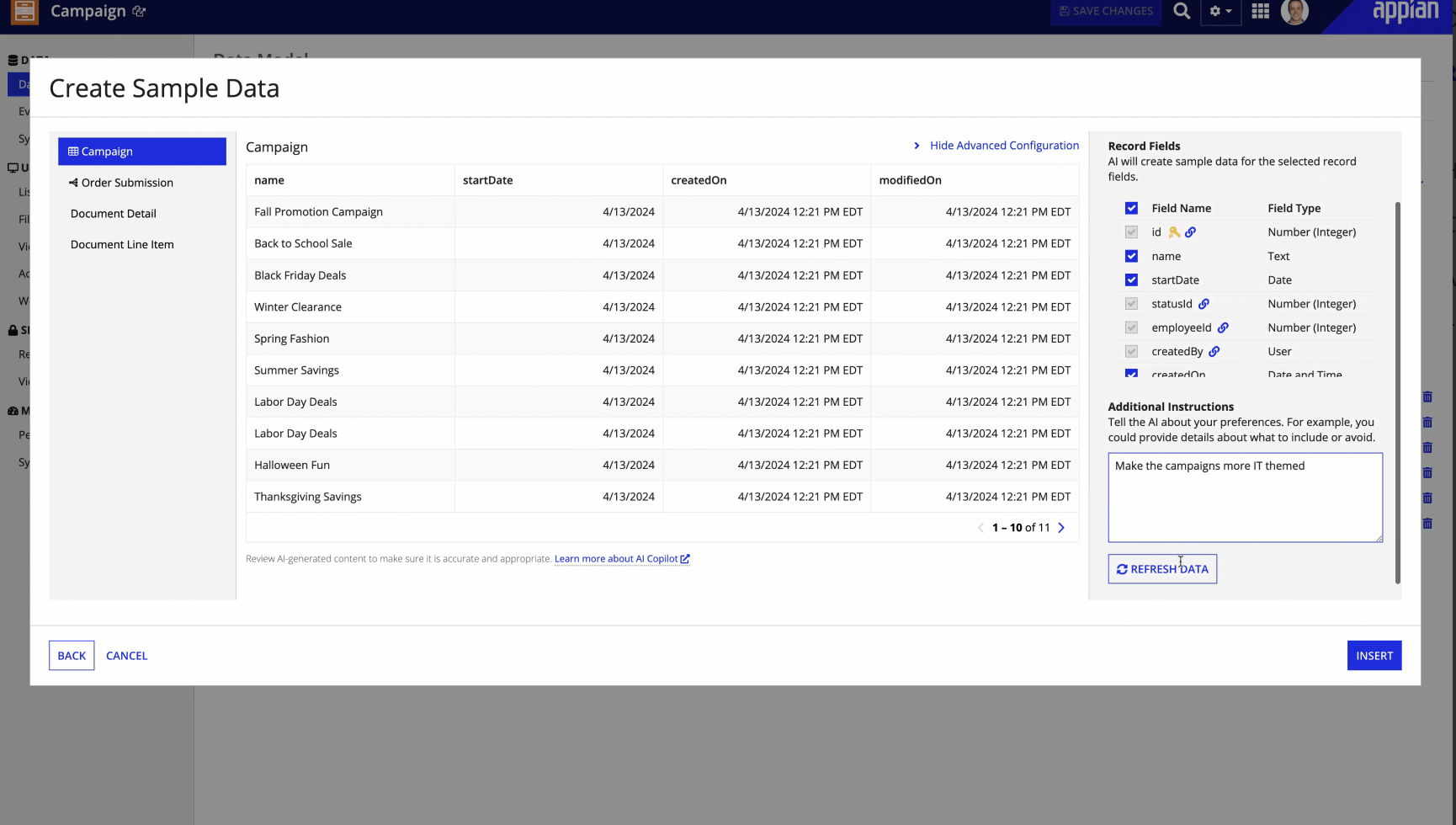Click the Additional Instructions text area

coord(1245,497)
